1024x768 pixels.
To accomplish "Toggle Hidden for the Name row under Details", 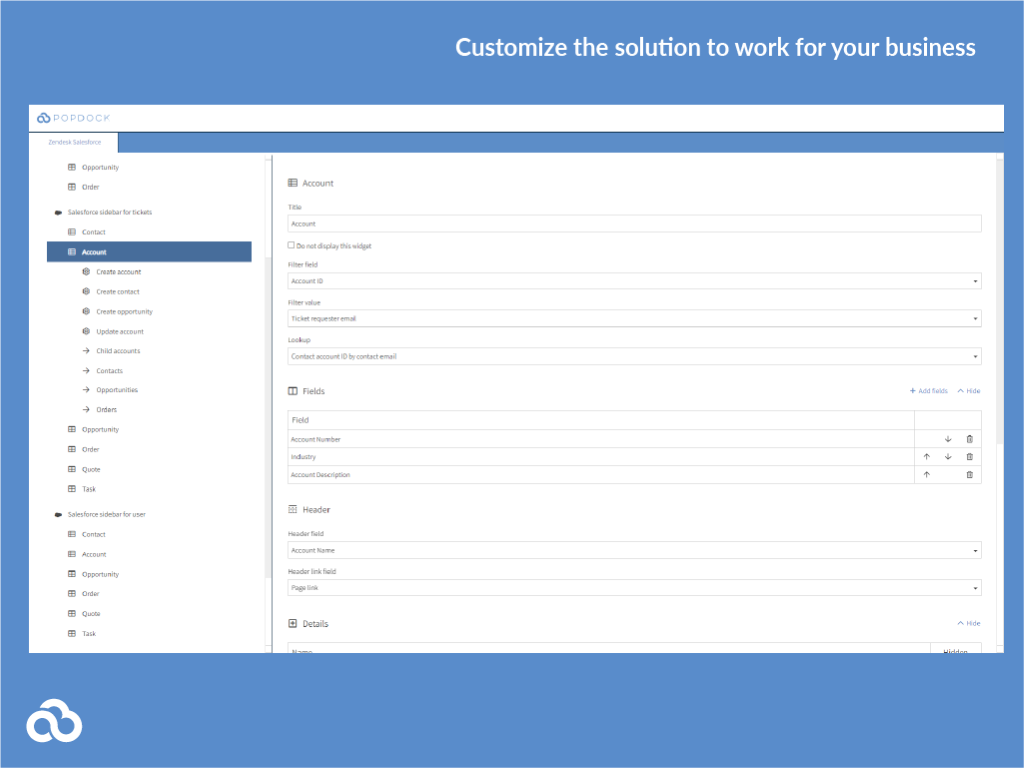I will tap(954, 651).
